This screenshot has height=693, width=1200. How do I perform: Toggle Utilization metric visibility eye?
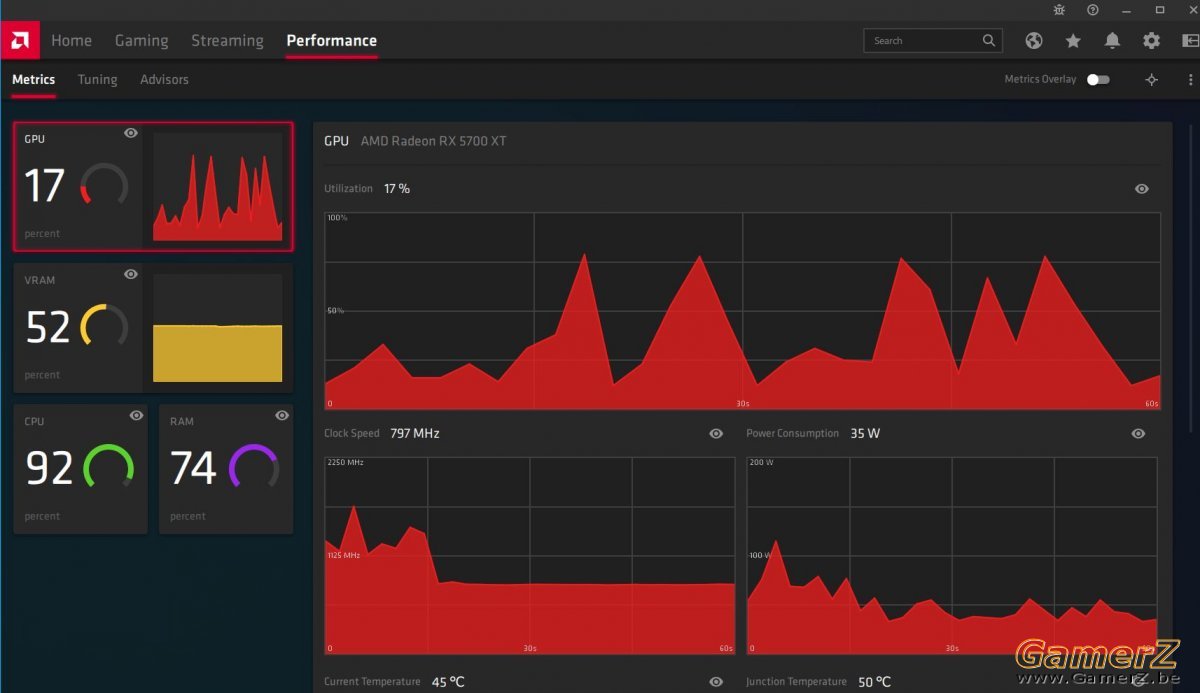pyautogui.click(x=1142, y=189)
